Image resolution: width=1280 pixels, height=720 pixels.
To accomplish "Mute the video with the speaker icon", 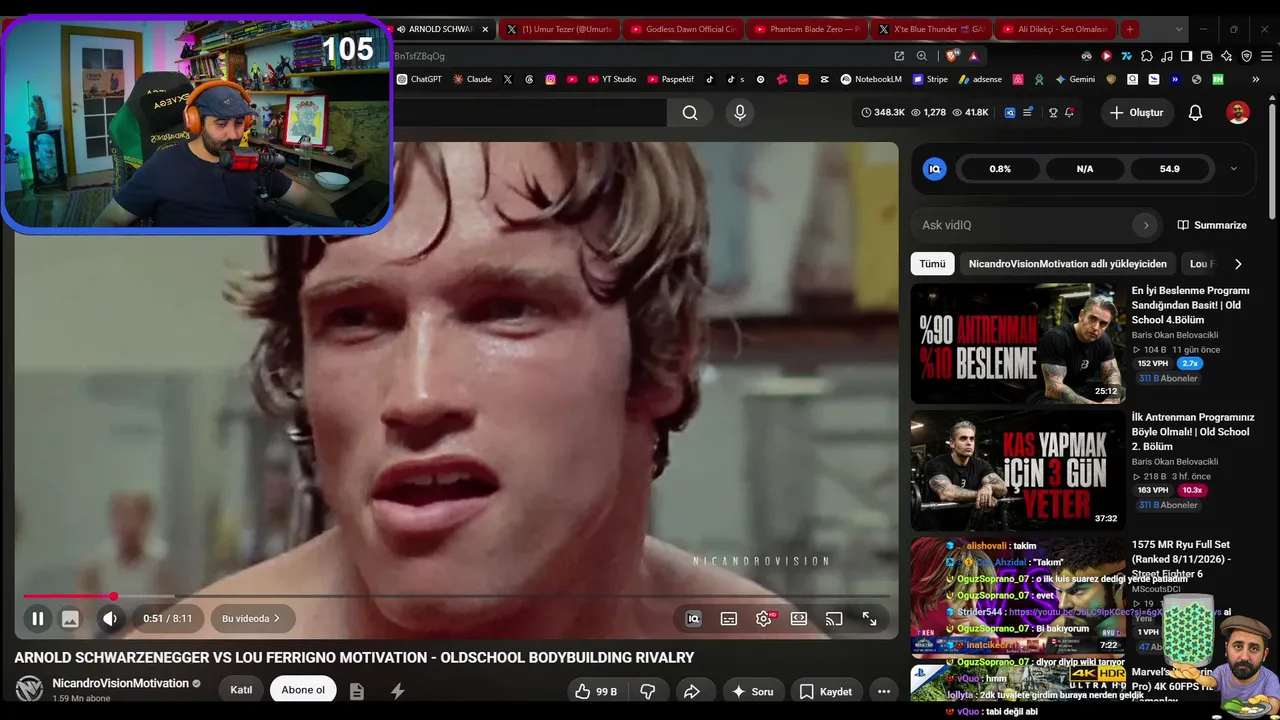I will click(x=110, y=619).
